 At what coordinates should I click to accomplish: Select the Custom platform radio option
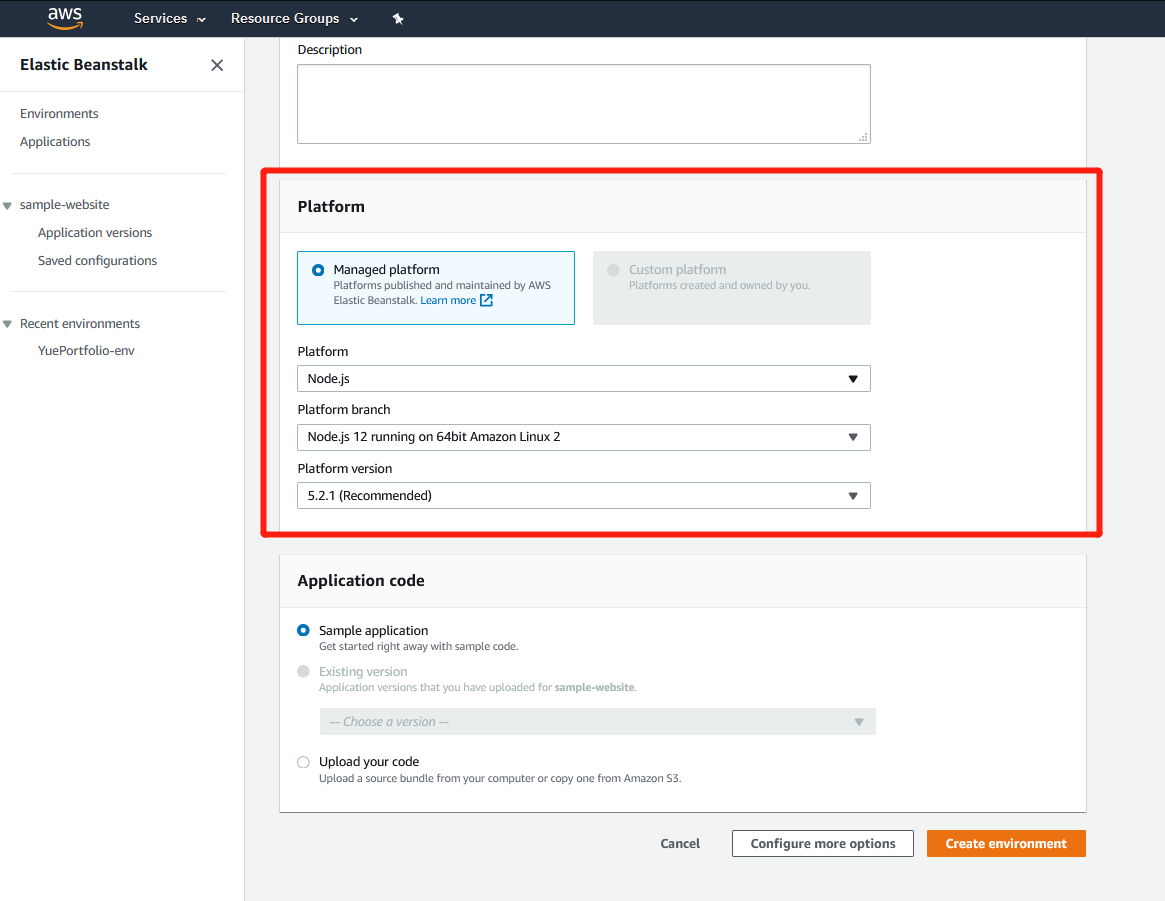point(613,270)
